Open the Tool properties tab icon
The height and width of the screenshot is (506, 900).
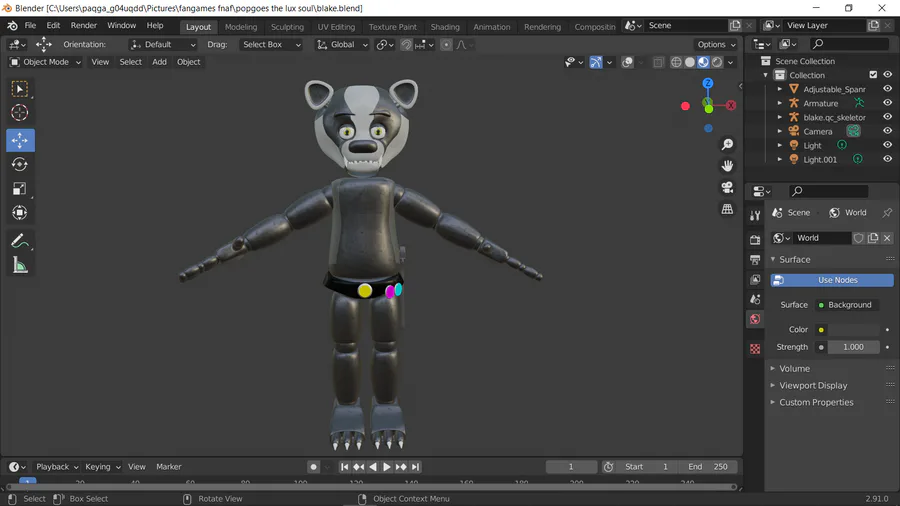click(755, 215)
